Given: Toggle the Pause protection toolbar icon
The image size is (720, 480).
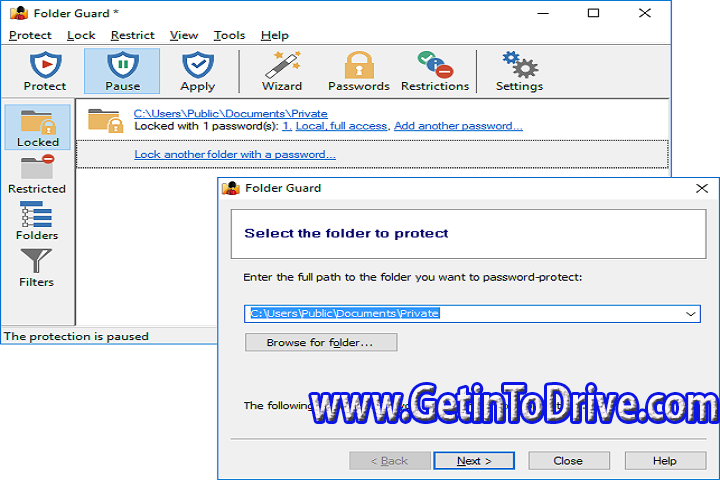Looking at the screenshot, I should coord(122,71).
